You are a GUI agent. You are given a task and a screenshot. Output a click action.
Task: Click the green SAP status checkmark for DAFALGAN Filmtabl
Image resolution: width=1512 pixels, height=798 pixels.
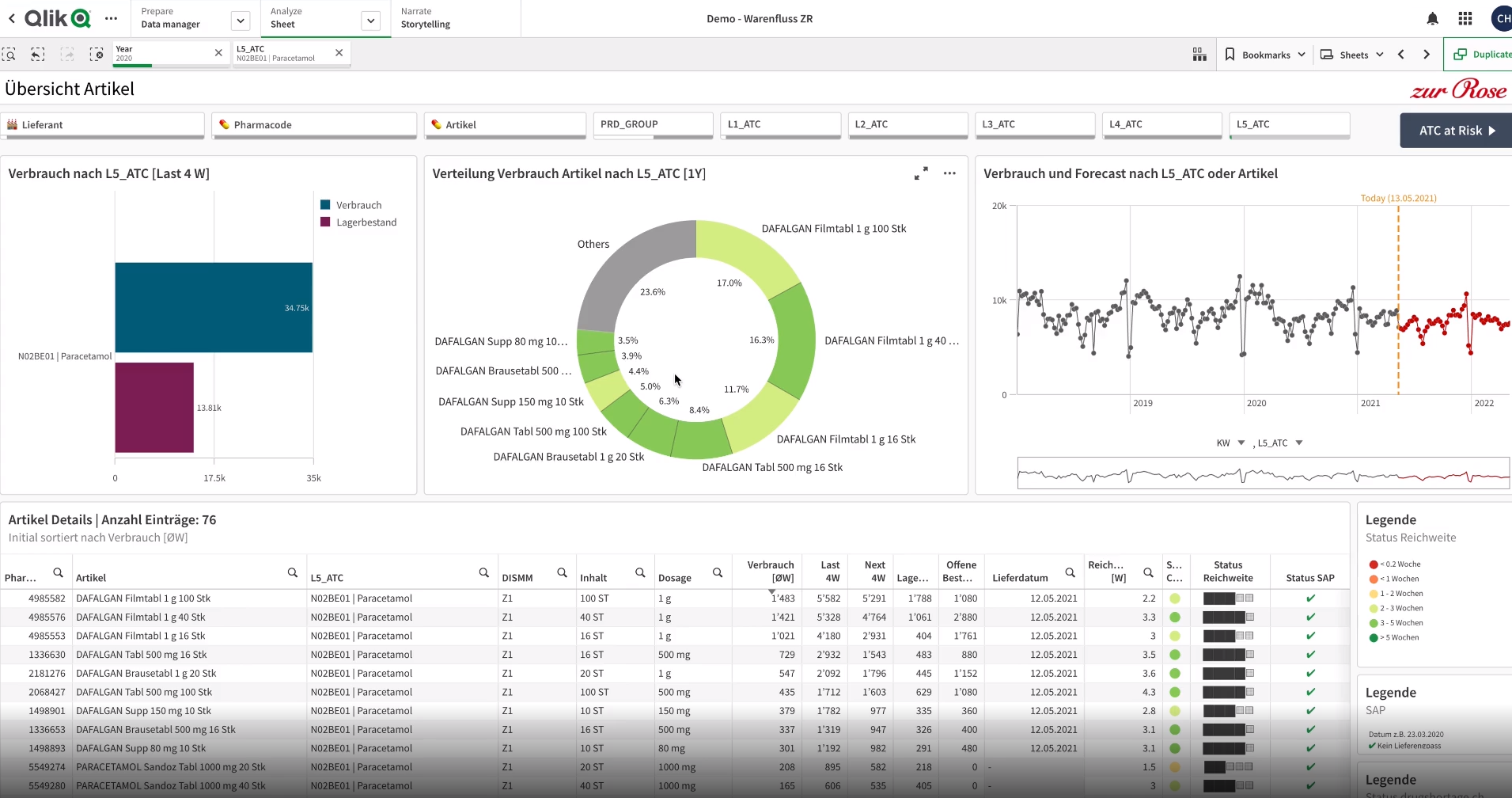coord(1310,598)
